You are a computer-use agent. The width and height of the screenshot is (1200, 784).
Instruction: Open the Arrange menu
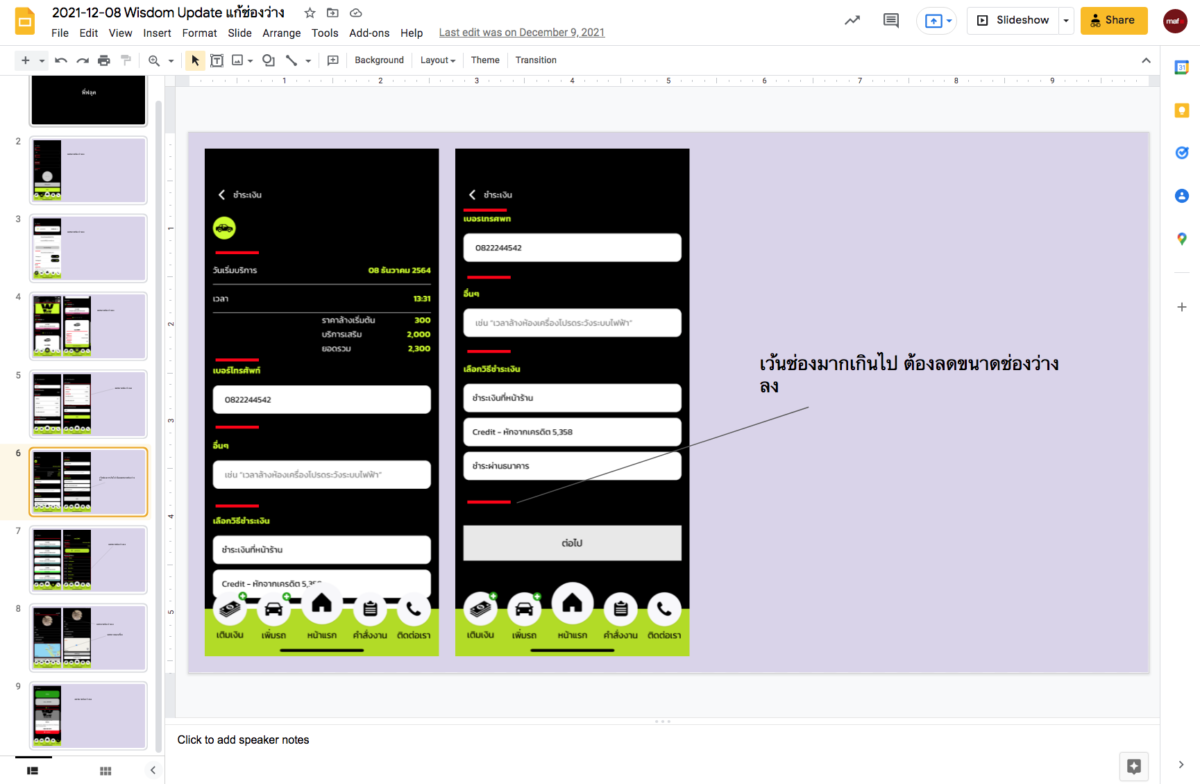coord(281,32)
